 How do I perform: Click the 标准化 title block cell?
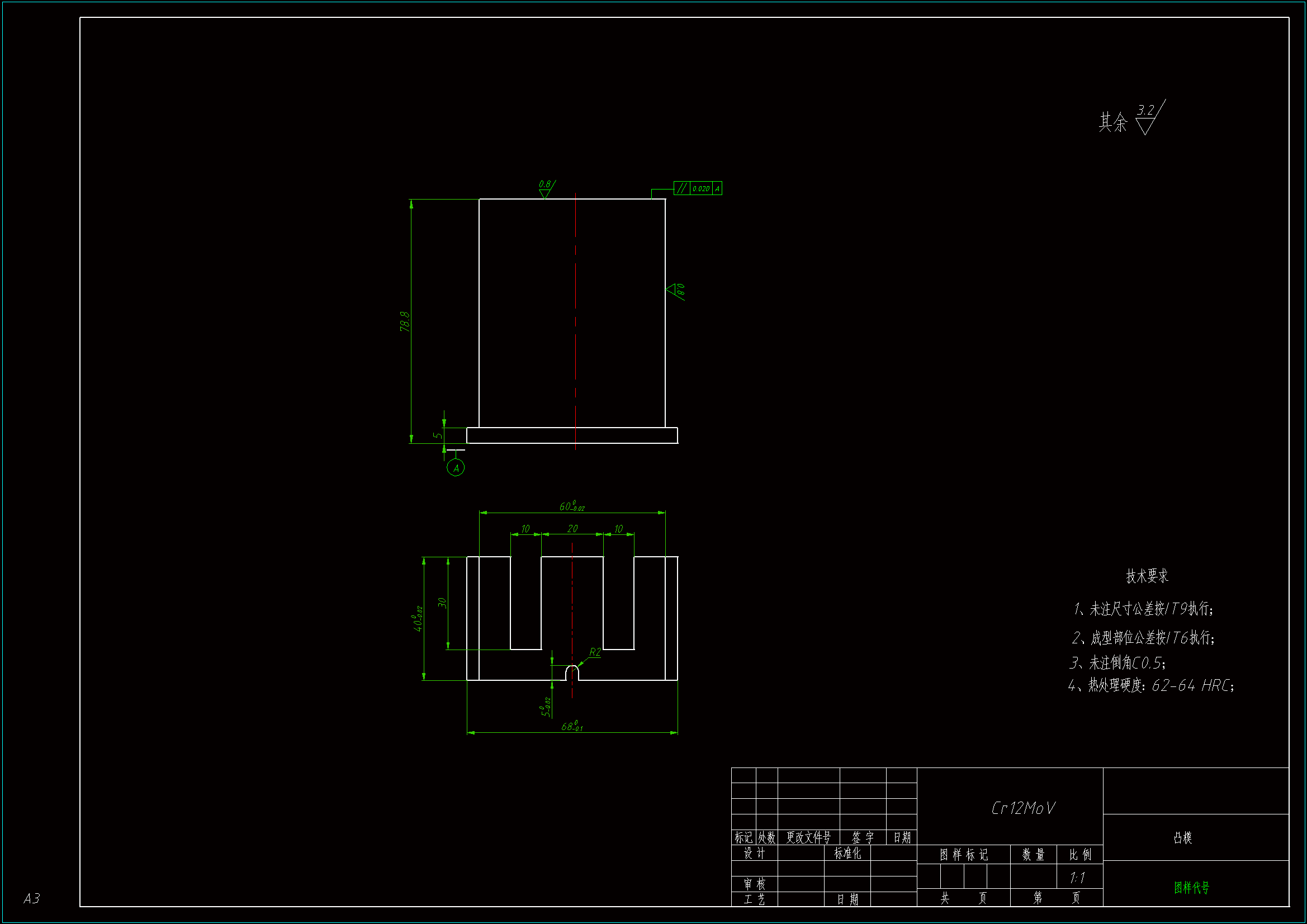(847, 853)
